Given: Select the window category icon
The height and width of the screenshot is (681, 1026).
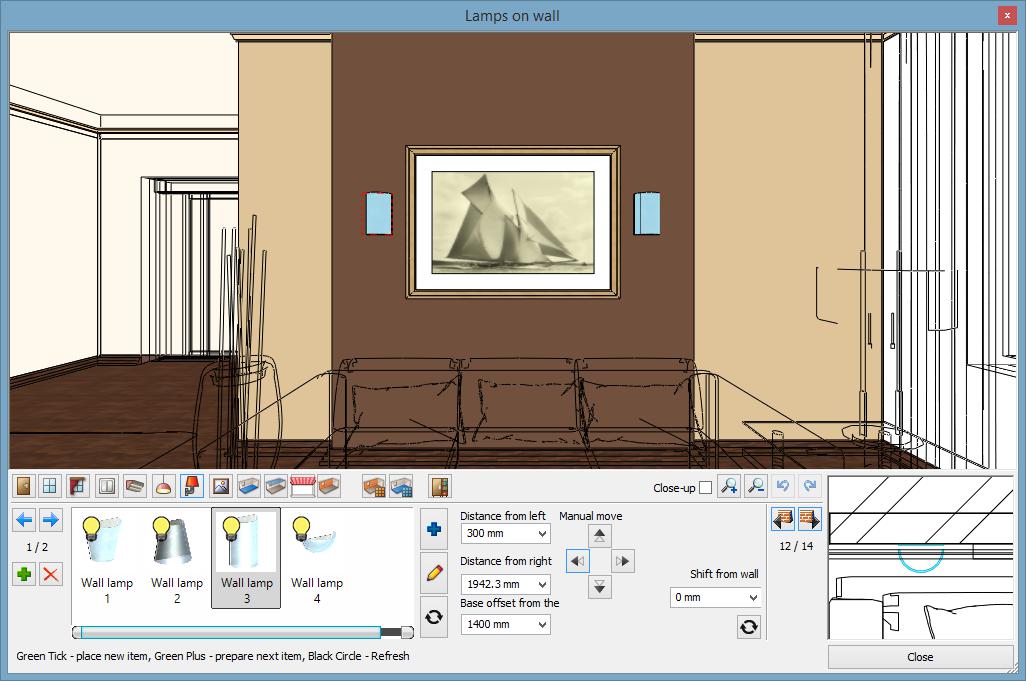Looking at the screenshot, I should point(50,486).
